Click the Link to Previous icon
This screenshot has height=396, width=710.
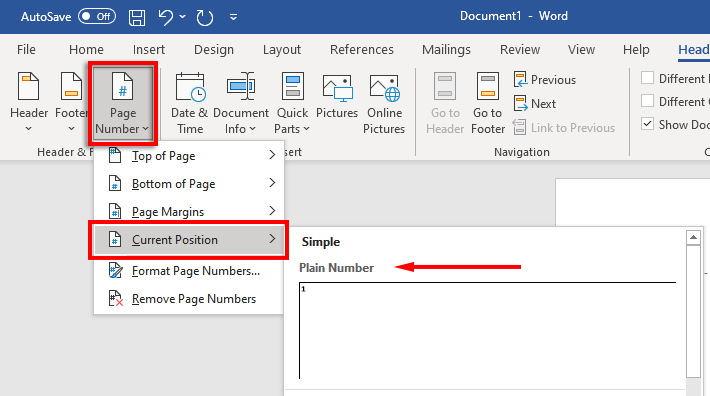point(519,127)
